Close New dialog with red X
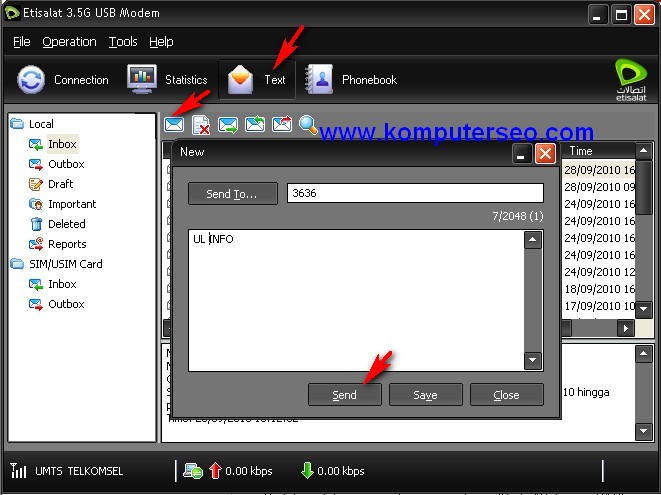The image size is (661, 495). click(545, 153)
